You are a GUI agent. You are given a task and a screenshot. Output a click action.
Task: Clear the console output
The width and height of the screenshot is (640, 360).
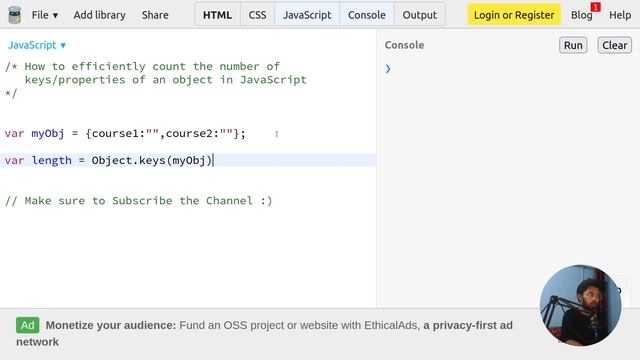tap(614, 45)
